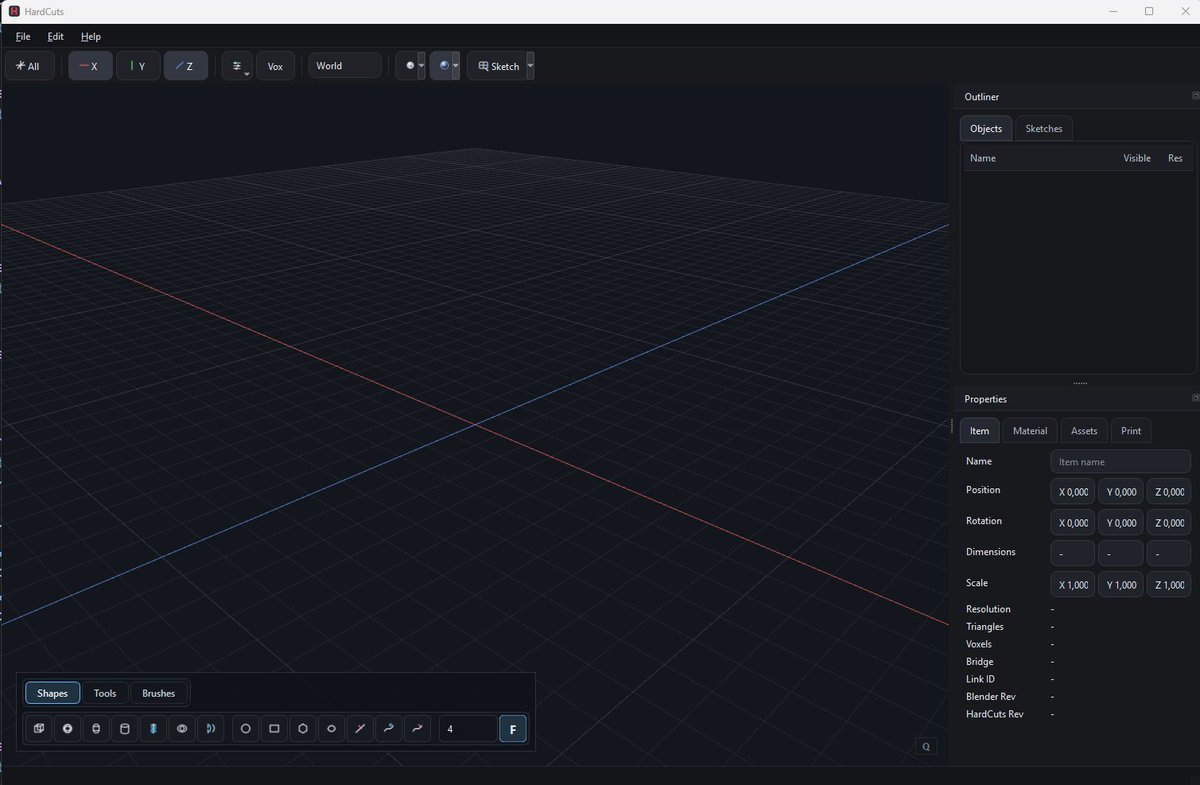This screenshot has height=785, width=1200.
Task: Pick the Circle sketch shape
Action: point(245,728)
